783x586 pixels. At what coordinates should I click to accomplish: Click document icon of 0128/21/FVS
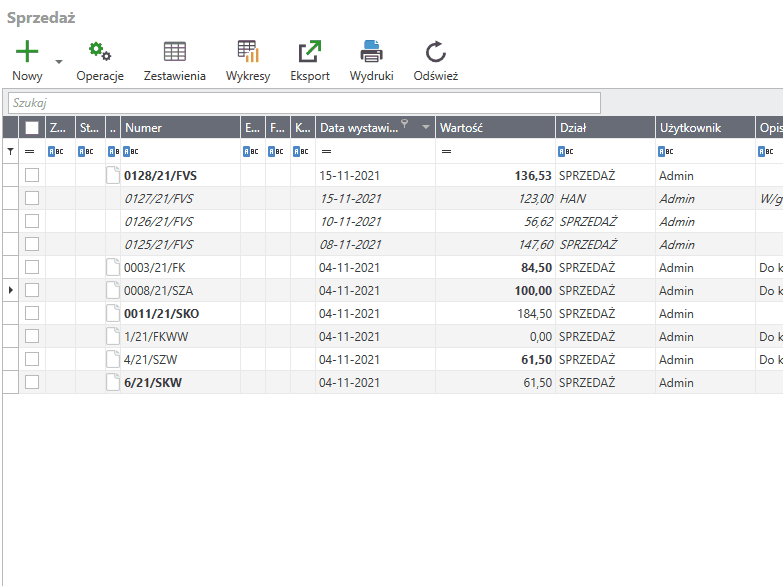click(113, 175)
